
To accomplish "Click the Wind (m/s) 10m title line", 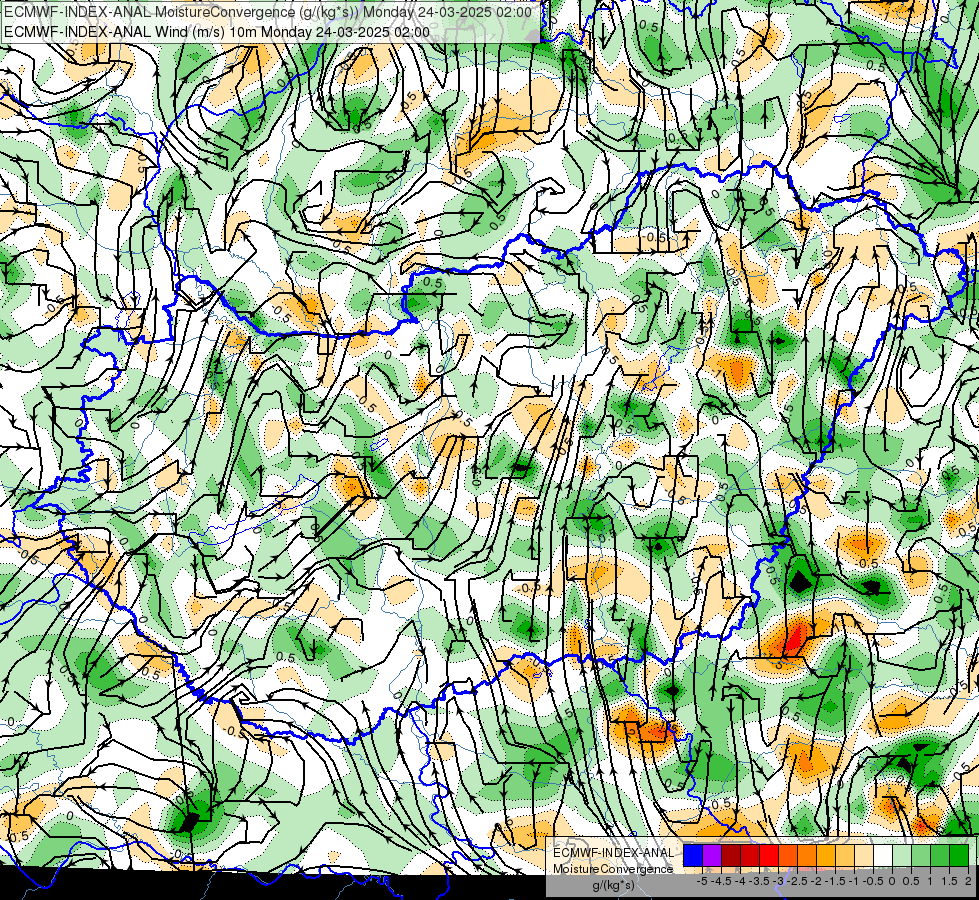I will click(x=217, y=32).
